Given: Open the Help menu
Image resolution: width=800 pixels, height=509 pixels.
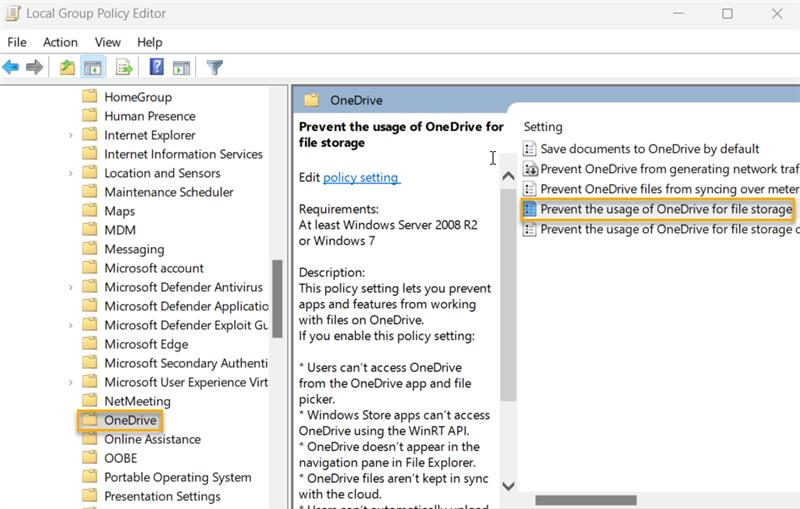Looking at the screenshot, I should [149, 42].
